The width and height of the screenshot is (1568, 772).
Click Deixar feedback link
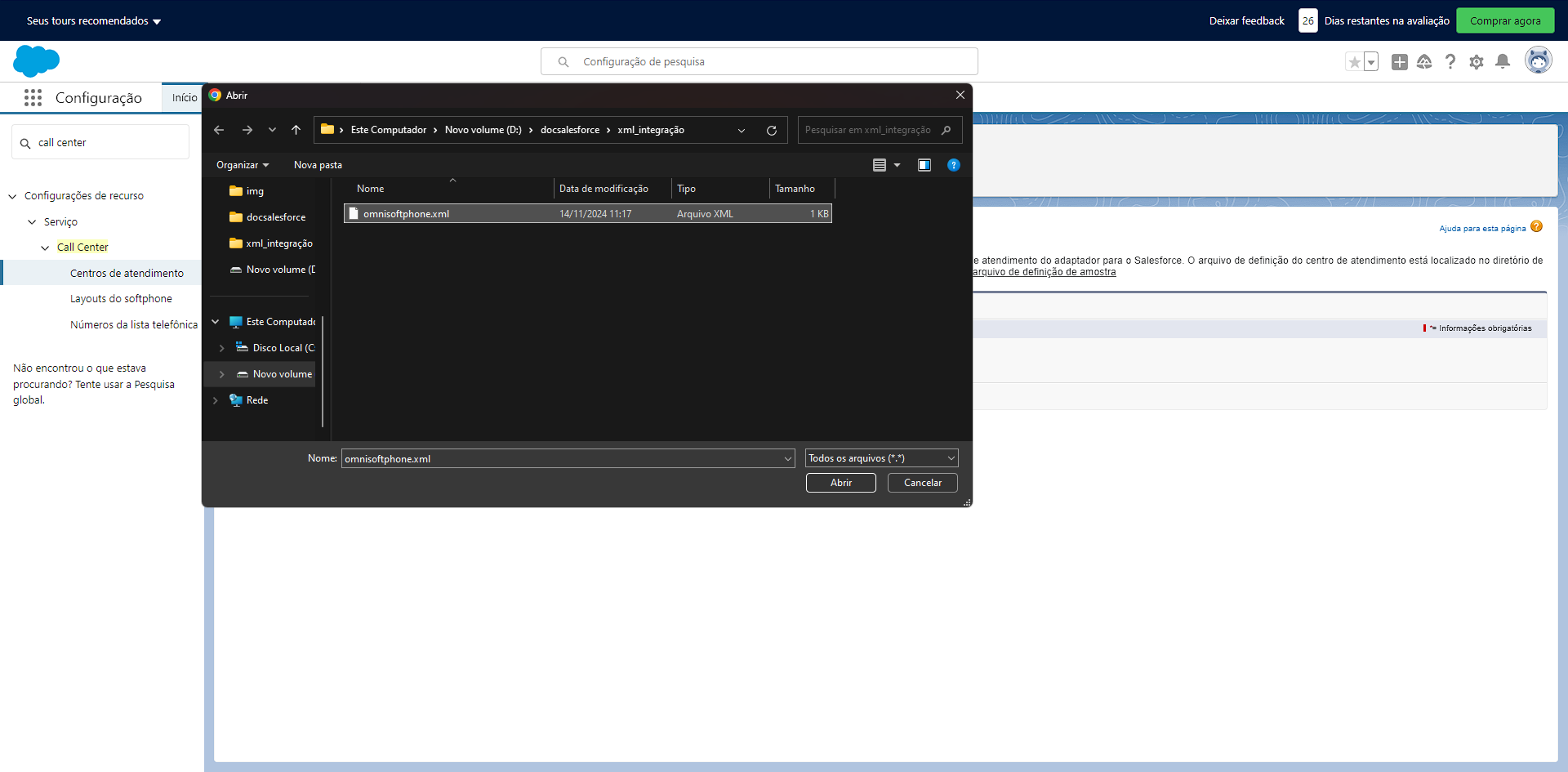1246,21
